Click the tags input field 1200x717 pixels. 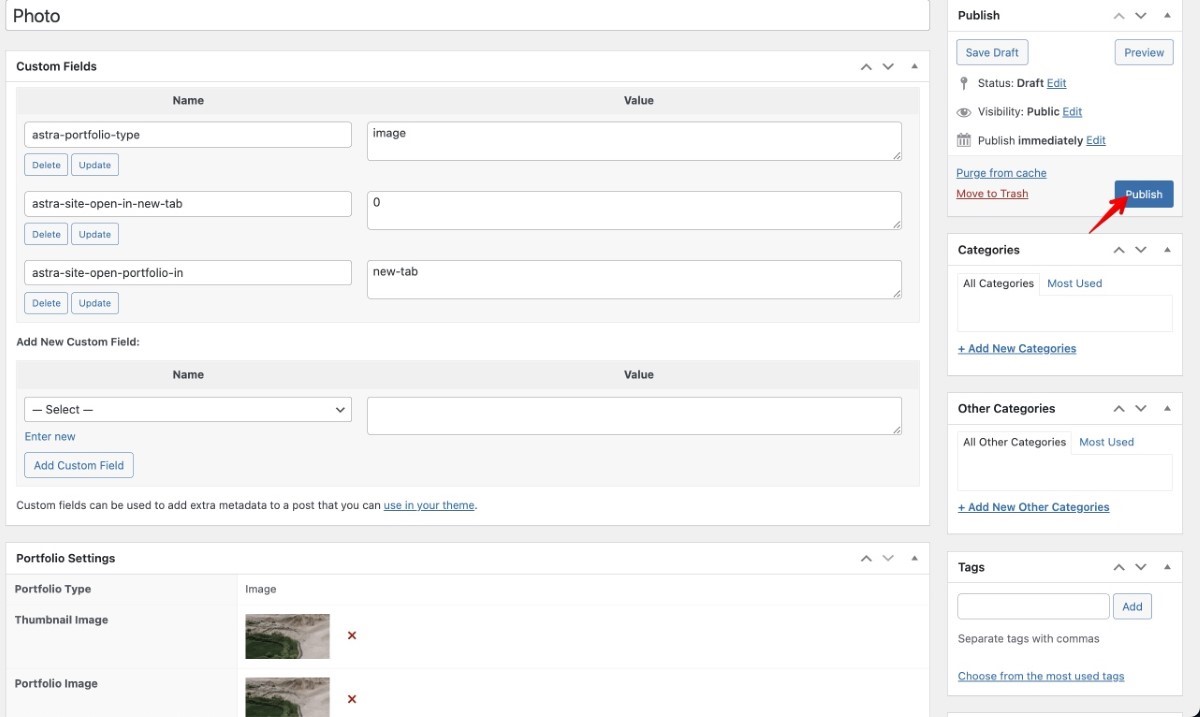1033,606
